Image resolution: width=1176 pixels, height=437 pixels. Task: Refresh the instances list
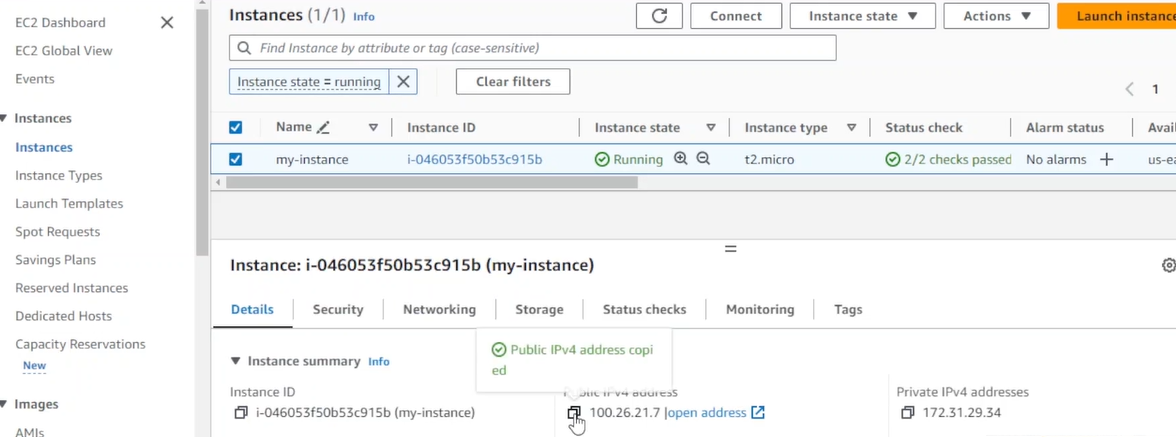pos(659,16)
